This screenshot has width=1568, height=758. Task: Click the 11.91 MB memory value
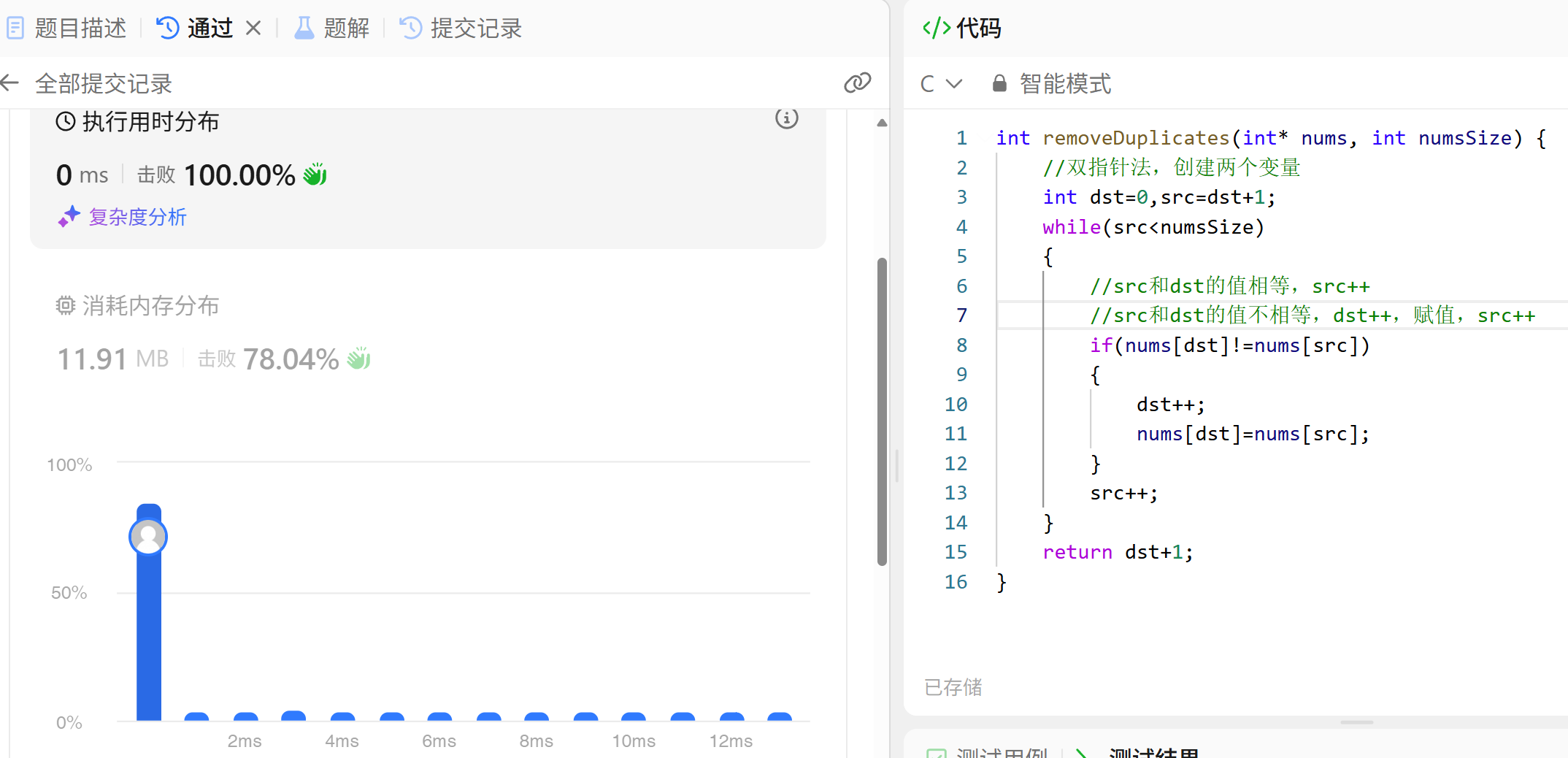(x=113, y=359)
